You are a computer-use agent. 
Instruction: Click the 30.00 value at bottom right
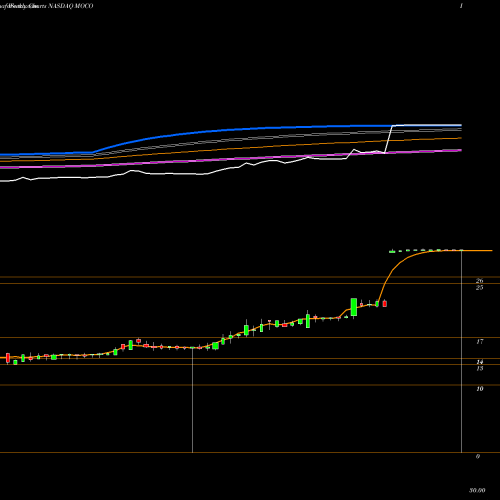[477, 490]
